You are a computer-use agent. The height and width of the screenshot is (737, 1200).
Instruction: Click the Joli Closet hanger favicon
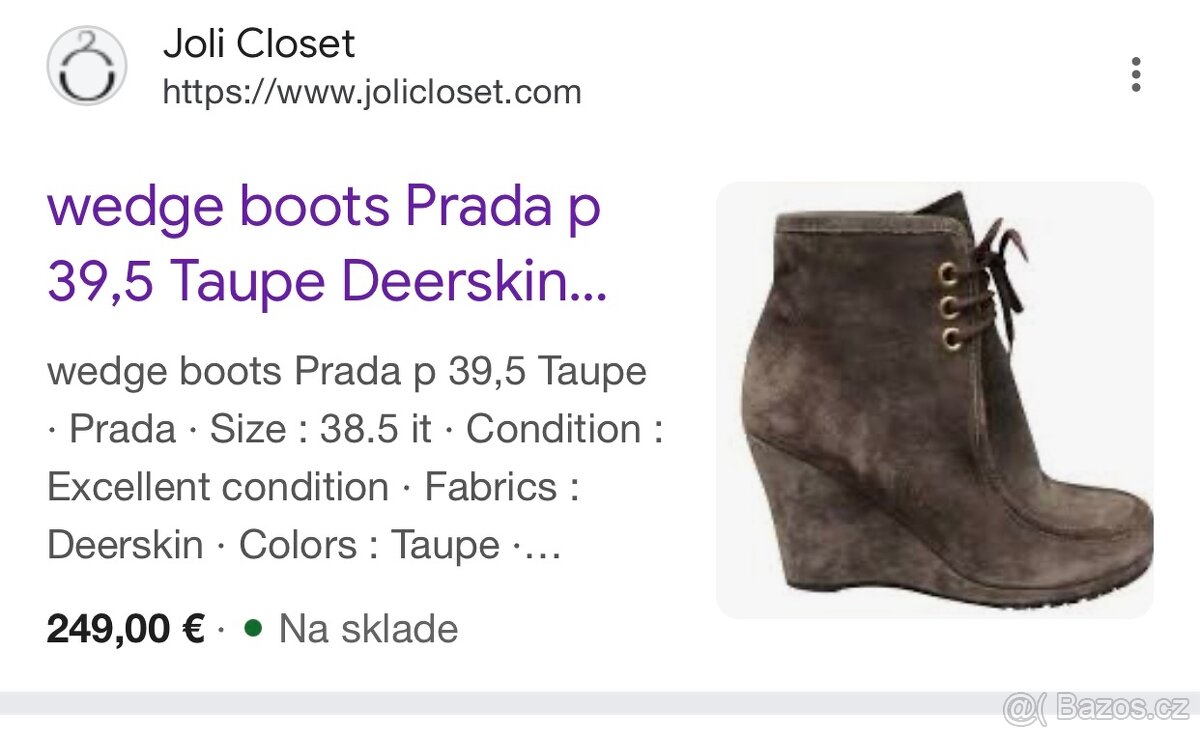click(87, 66)
